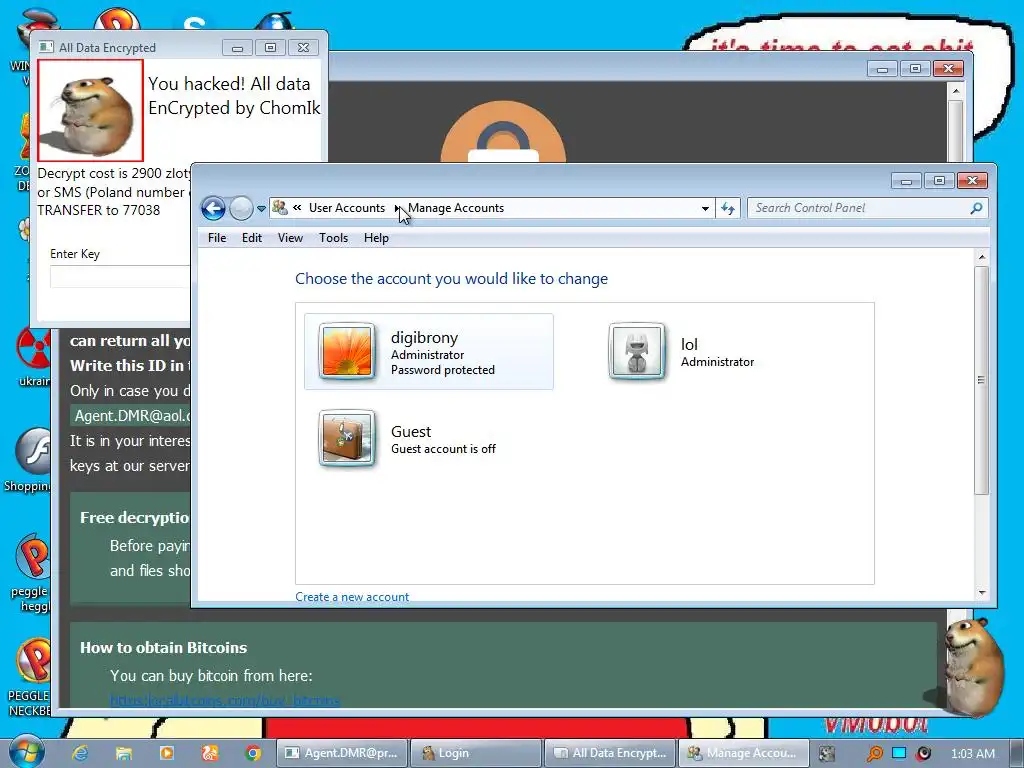Click the search magnifier in Search Control Panel
Image resolution: width=1024 pixels, height=768 pixels.
(976, 208)
